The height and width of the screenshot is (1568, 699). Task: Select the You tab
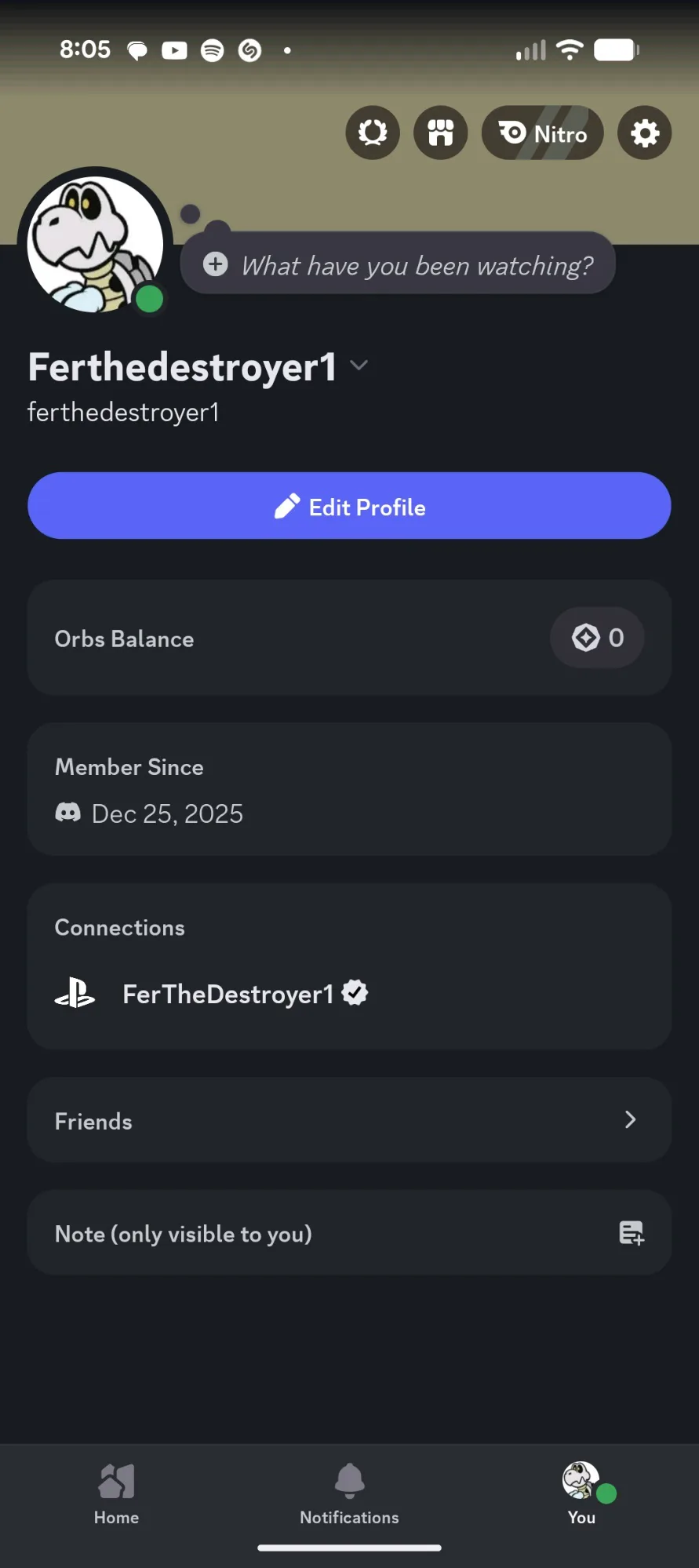[x=582, y=1493]
